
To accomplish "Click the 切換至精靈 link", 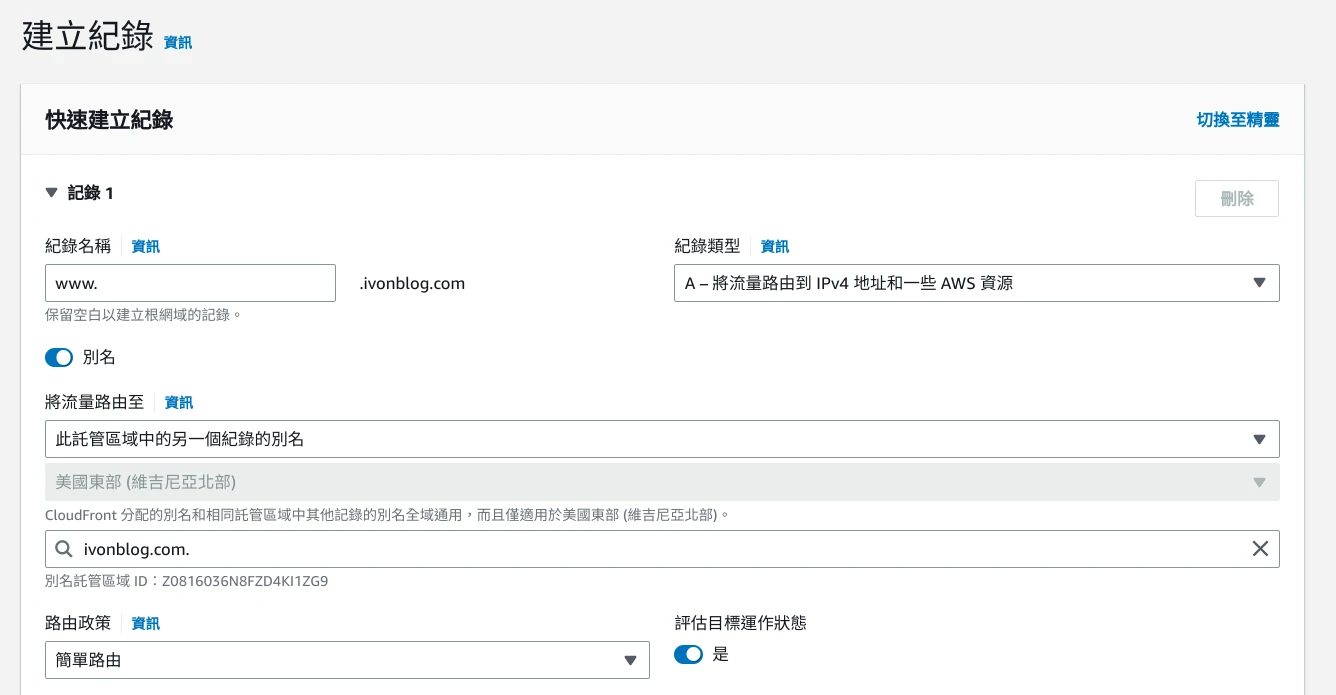I will point(1237,120).
